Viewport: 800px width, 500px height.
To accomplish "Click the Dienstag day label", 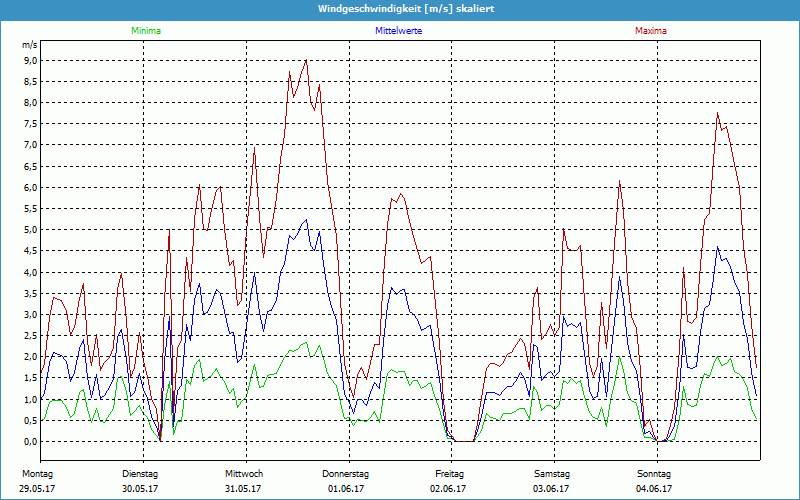I will [x=140, y=473].
